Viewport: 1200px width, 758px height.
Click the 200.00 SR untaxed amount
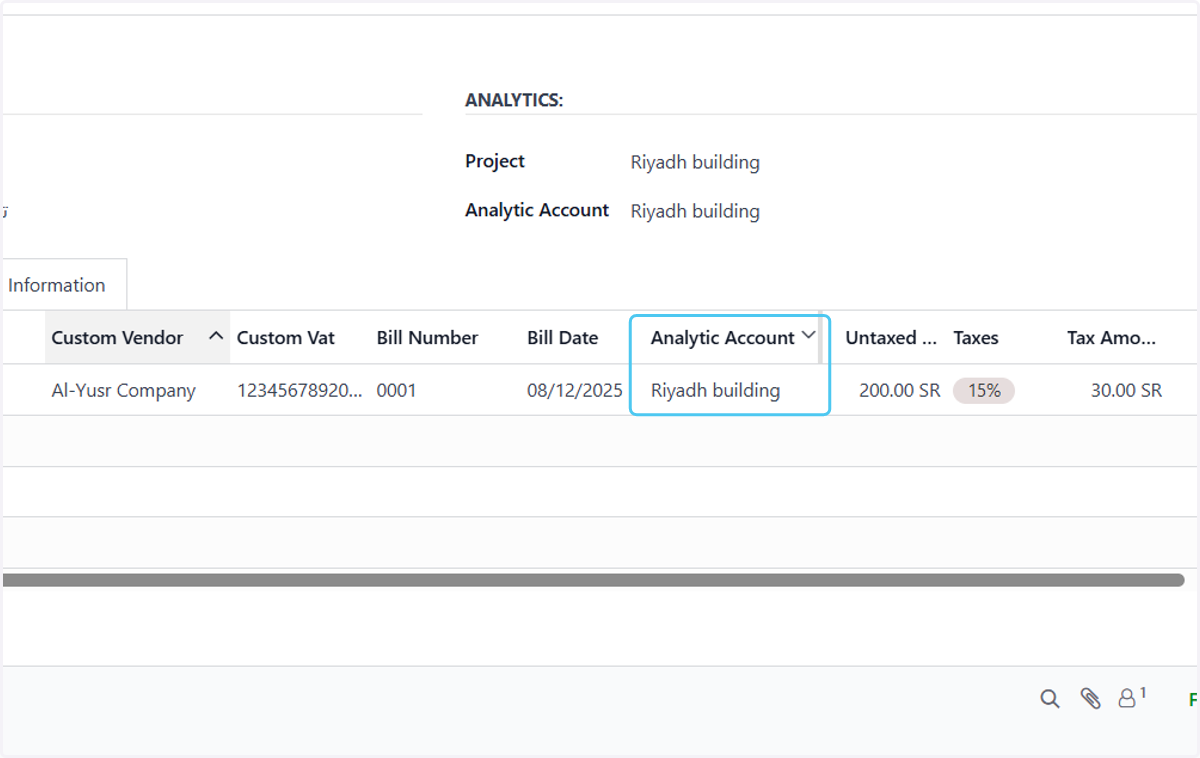click(x=900, y=391)
